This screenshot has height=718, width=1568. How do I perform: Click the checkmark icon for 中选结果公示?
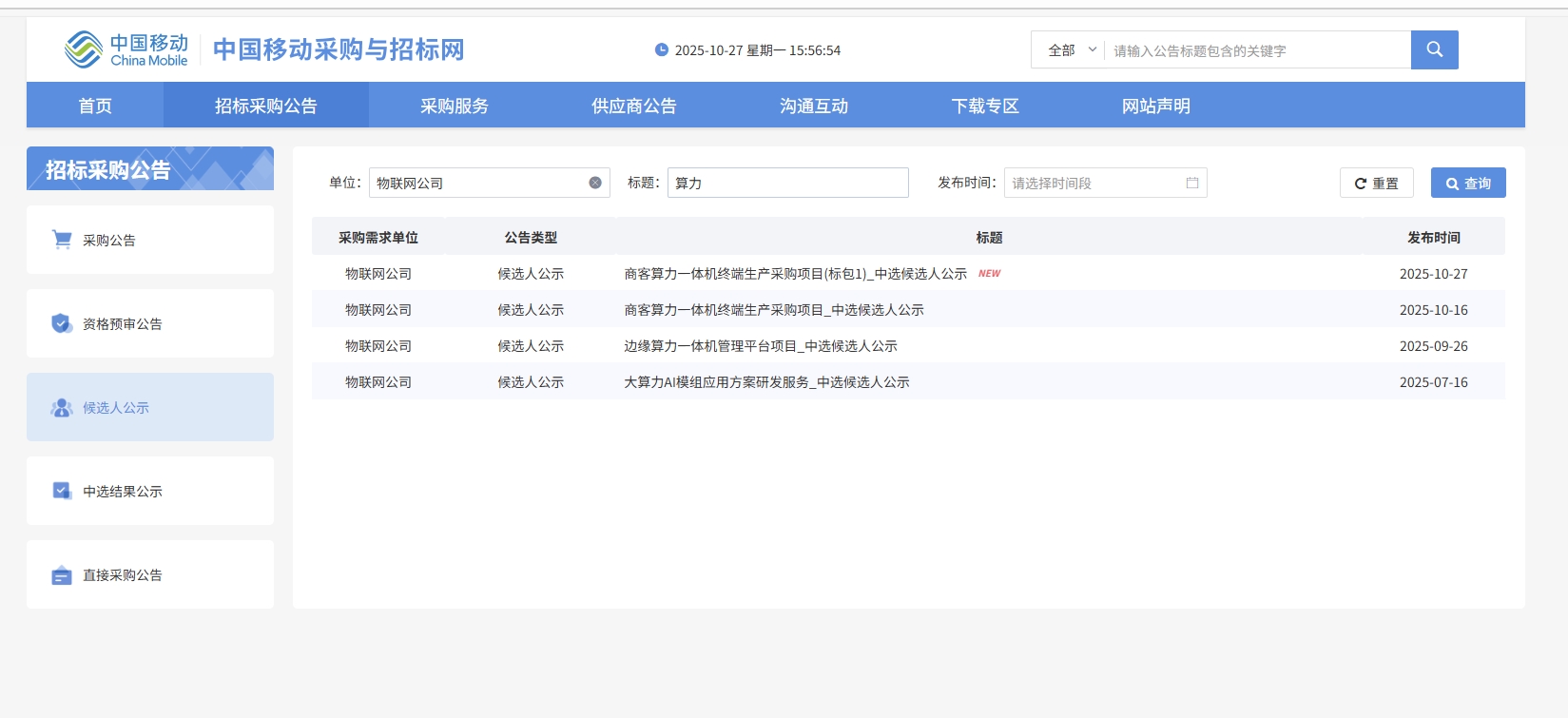click(x=62, y=491)
